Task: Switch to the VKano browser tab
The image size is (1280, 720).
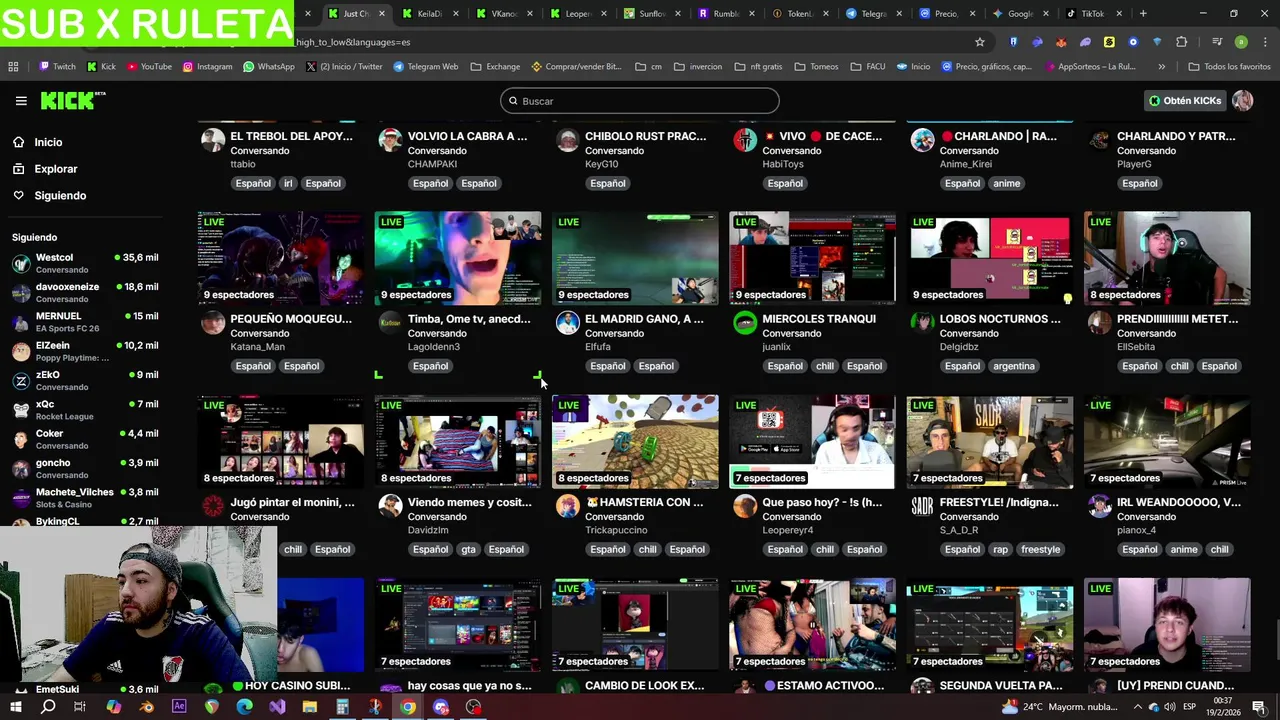Action: (504, 14)
